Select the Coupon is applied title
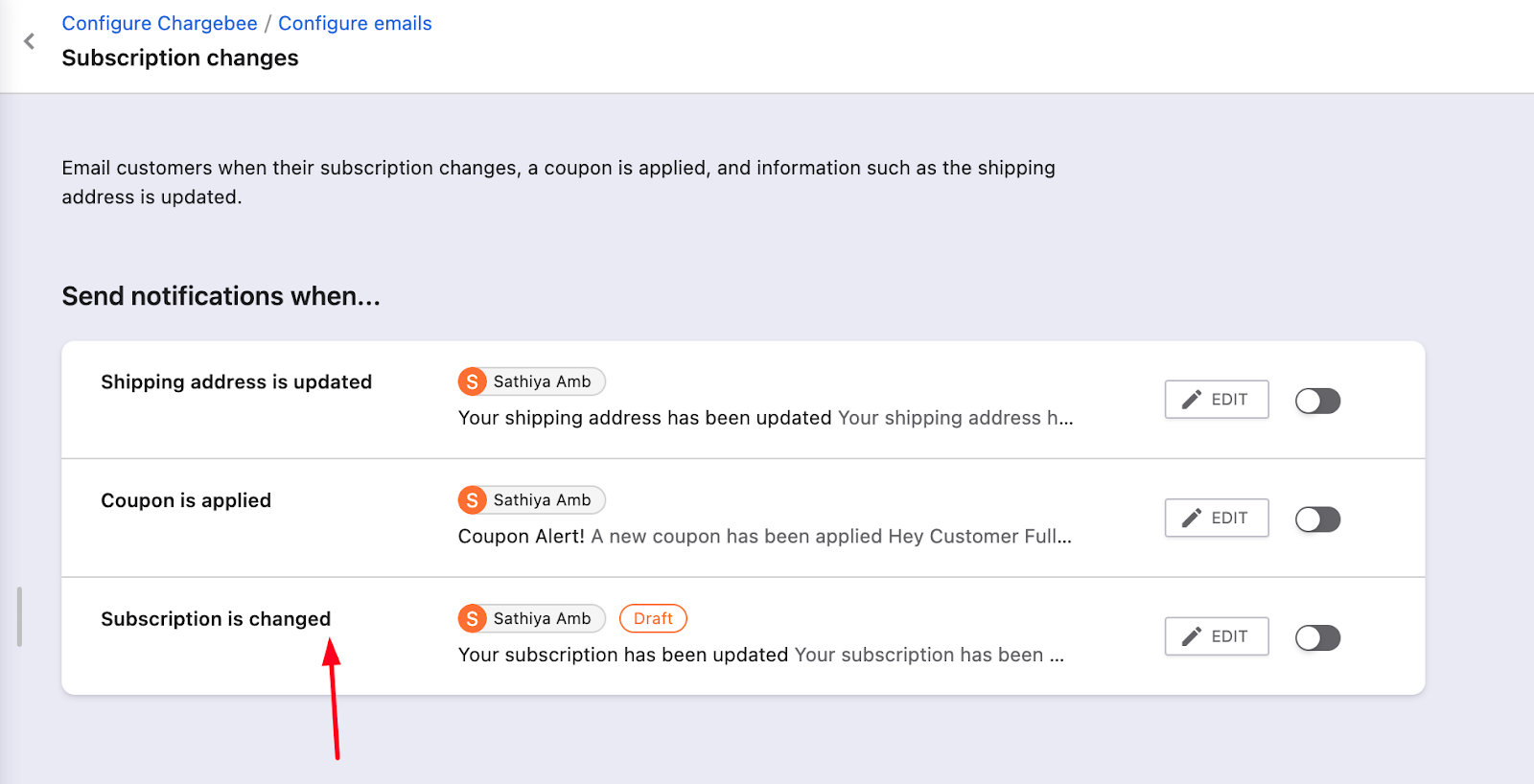 [186, 500]
